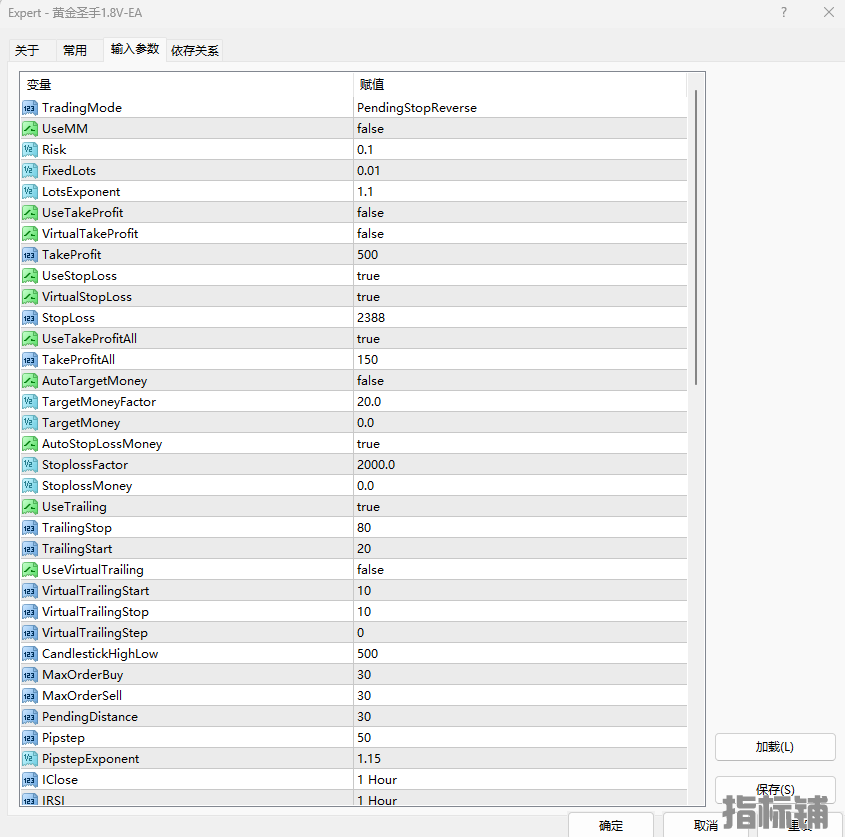Open the 依存关系 tab
Viewport: 845px width, 837px height.
coord(195,51)
